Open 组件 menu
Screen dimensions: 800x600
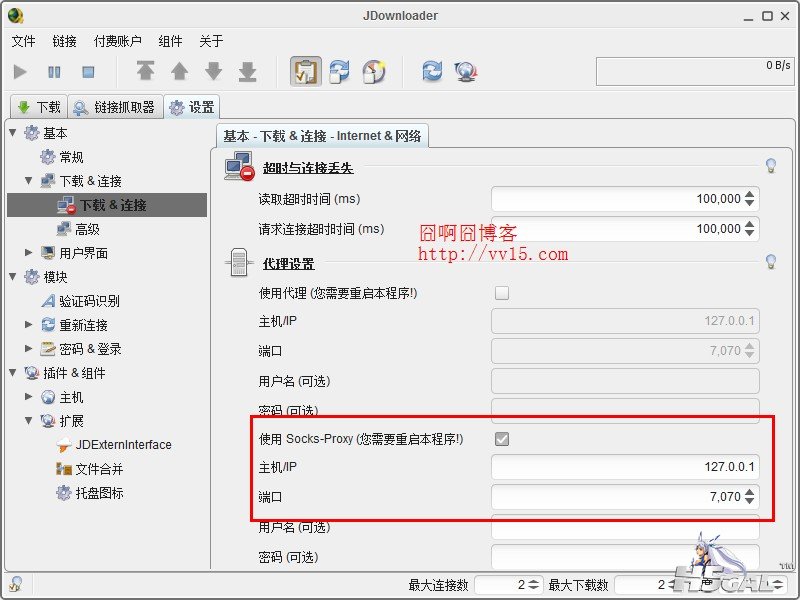170,41
